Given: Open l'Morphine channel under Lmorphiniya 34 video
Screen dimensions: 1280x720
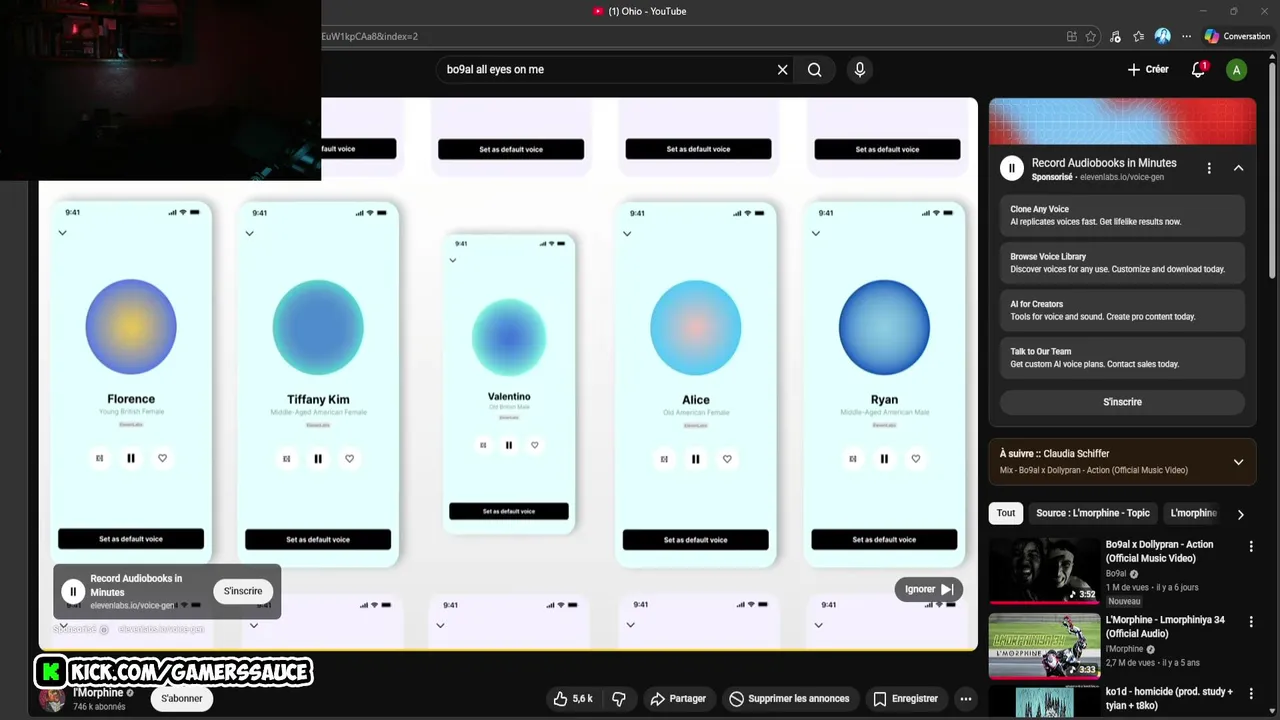Looking at the screenshot, I should pos(1125,649).
